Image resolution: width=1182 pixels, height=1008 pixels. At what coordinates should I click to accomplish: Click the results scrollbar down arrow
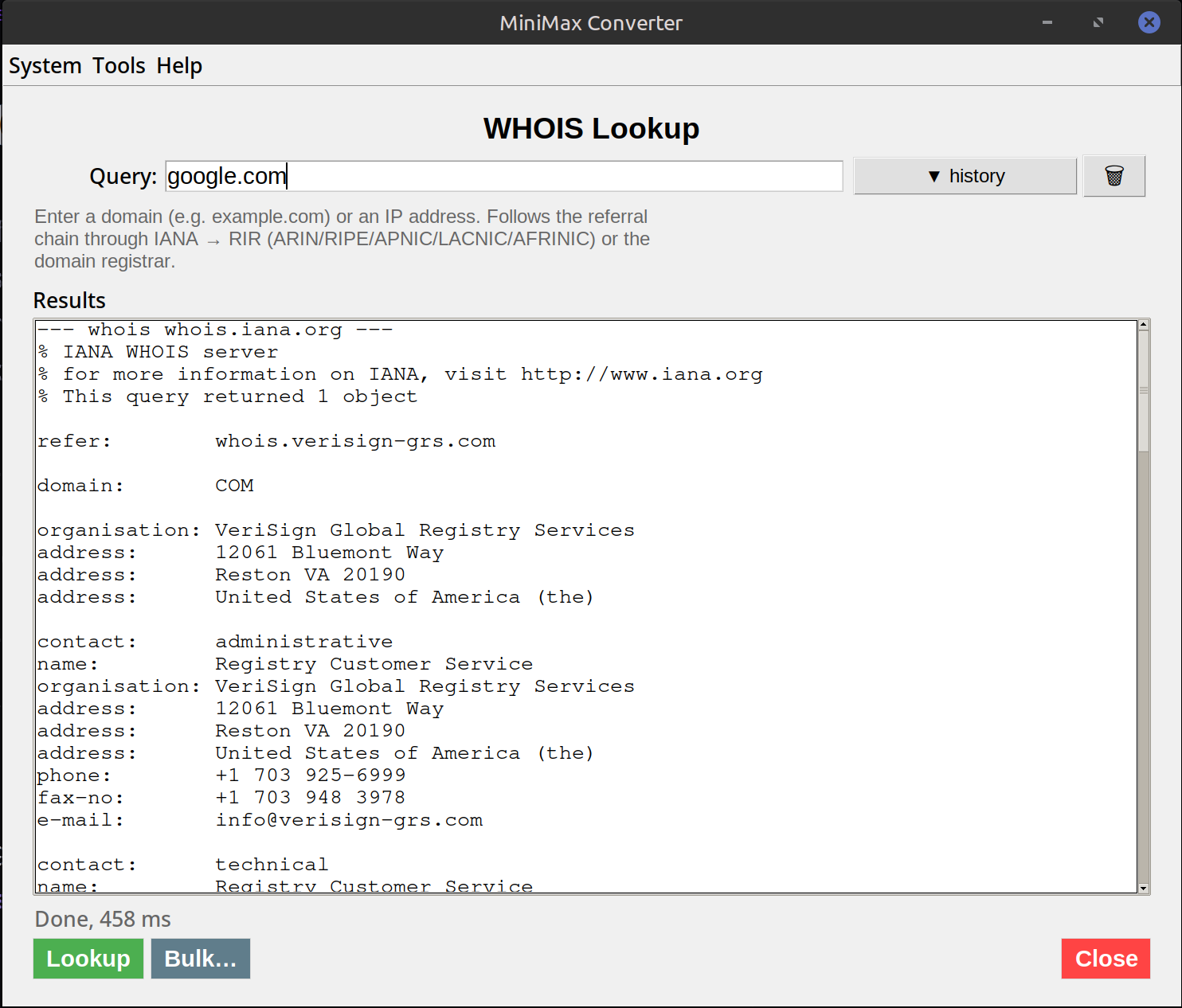click(1144, 888)
